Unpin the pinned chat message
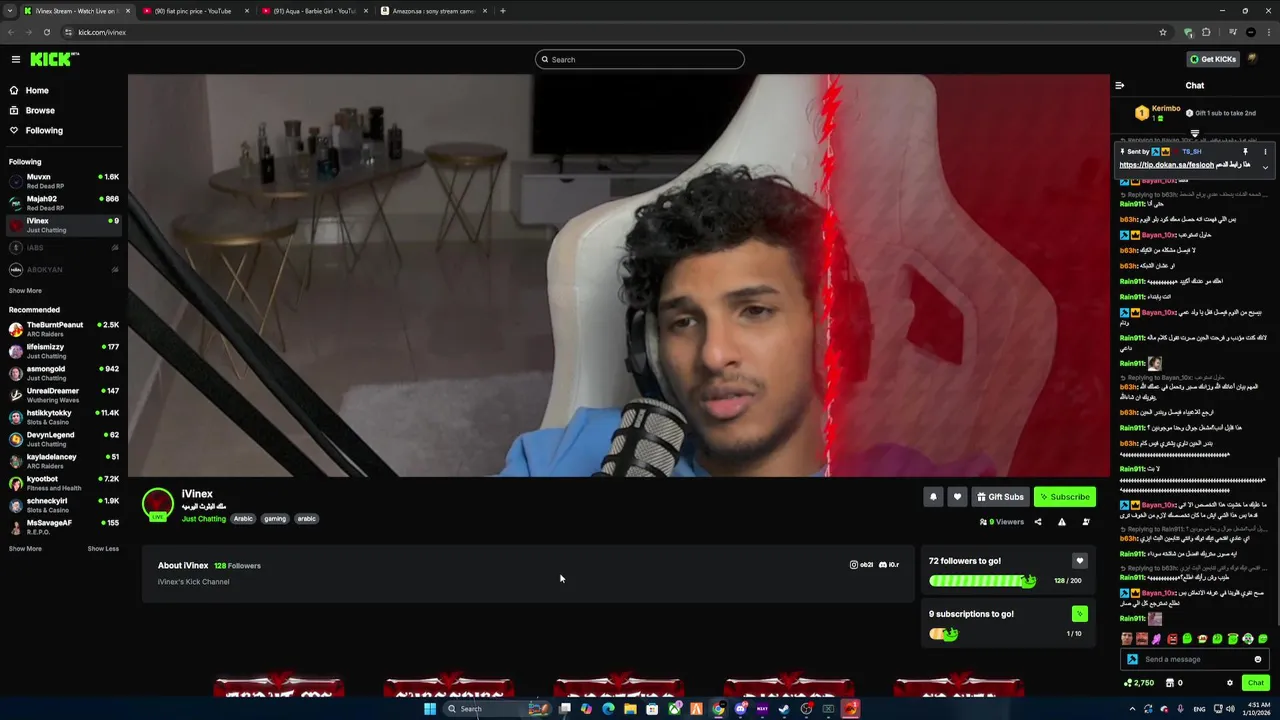Image resolution: width=1280 pixels, height=720 pixels. click(1245, 152)
